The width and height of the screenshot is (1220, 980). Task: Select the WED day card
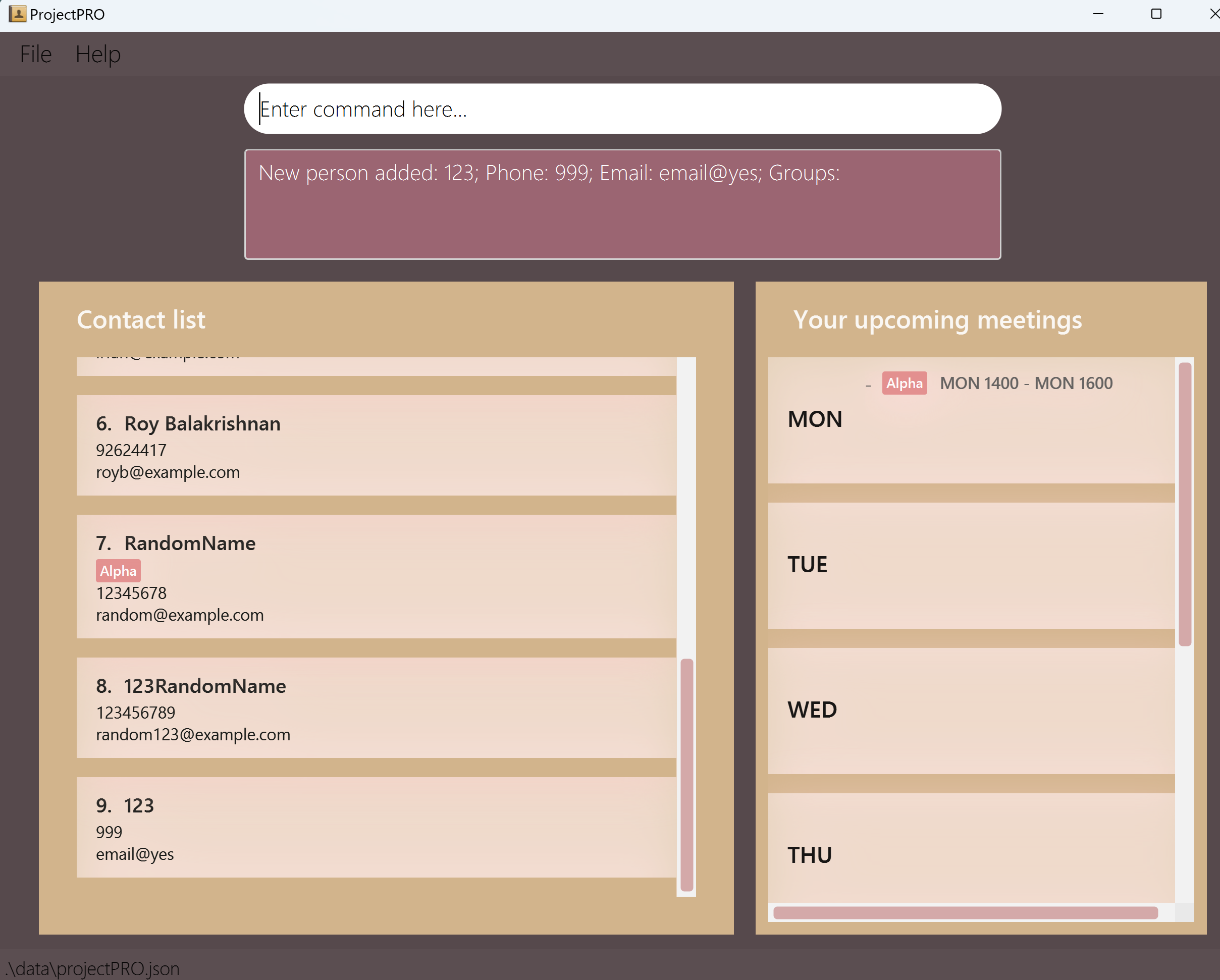click(971, 711)
